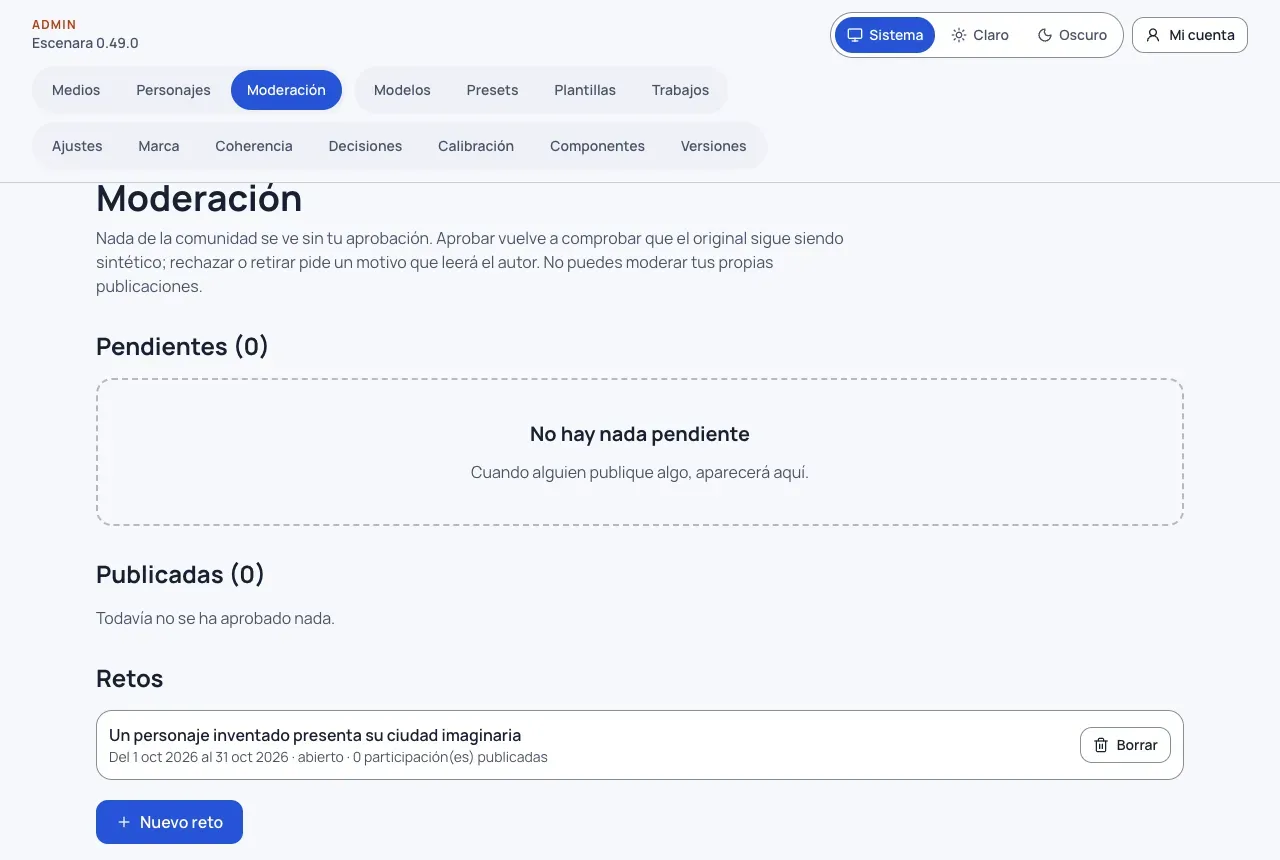Click the moon icon for Oscuro theme
This screenshot has height=860, width=1280.
click(x=1045, y=35)
